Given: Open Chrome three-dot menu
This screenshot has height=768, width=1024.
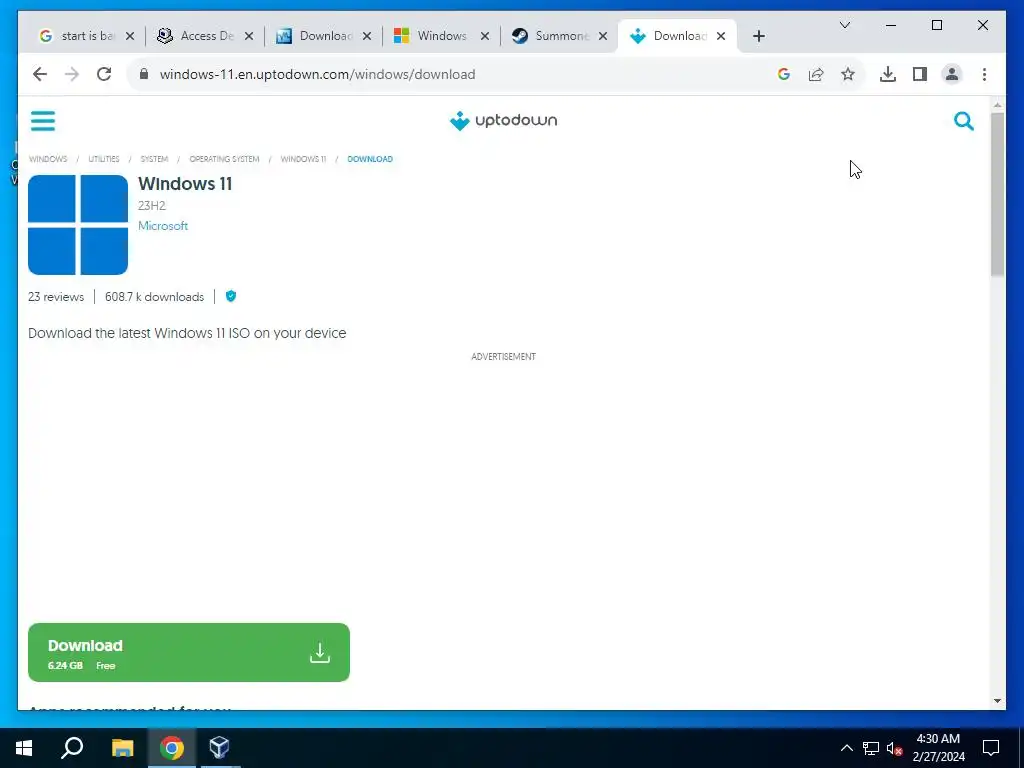Looking at the screenshot, I should pyautogui.click(x=984, y=74).
